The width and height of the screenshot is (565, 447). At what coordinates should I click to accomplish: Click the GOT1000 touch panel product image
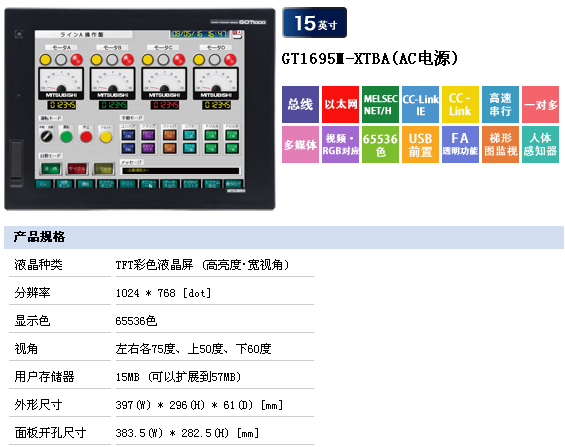coord(140,109)
